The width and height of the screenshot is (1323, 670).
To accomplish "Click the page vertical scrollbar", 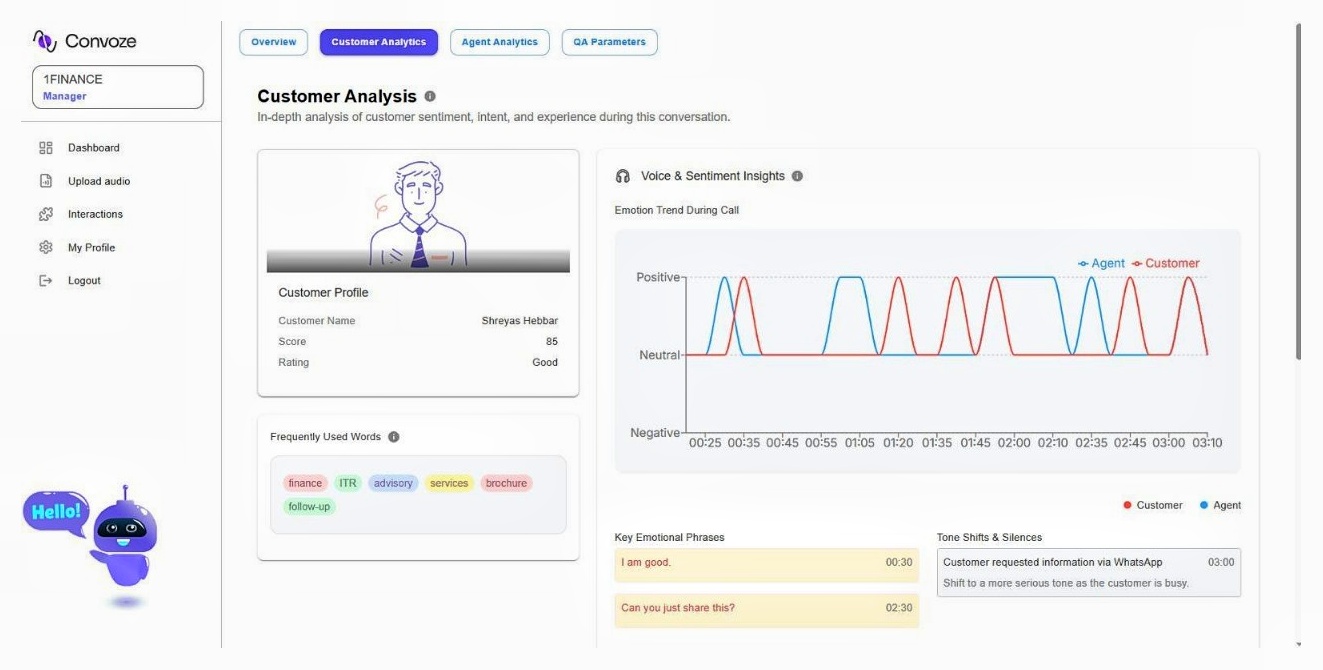I will point(1298,190).
